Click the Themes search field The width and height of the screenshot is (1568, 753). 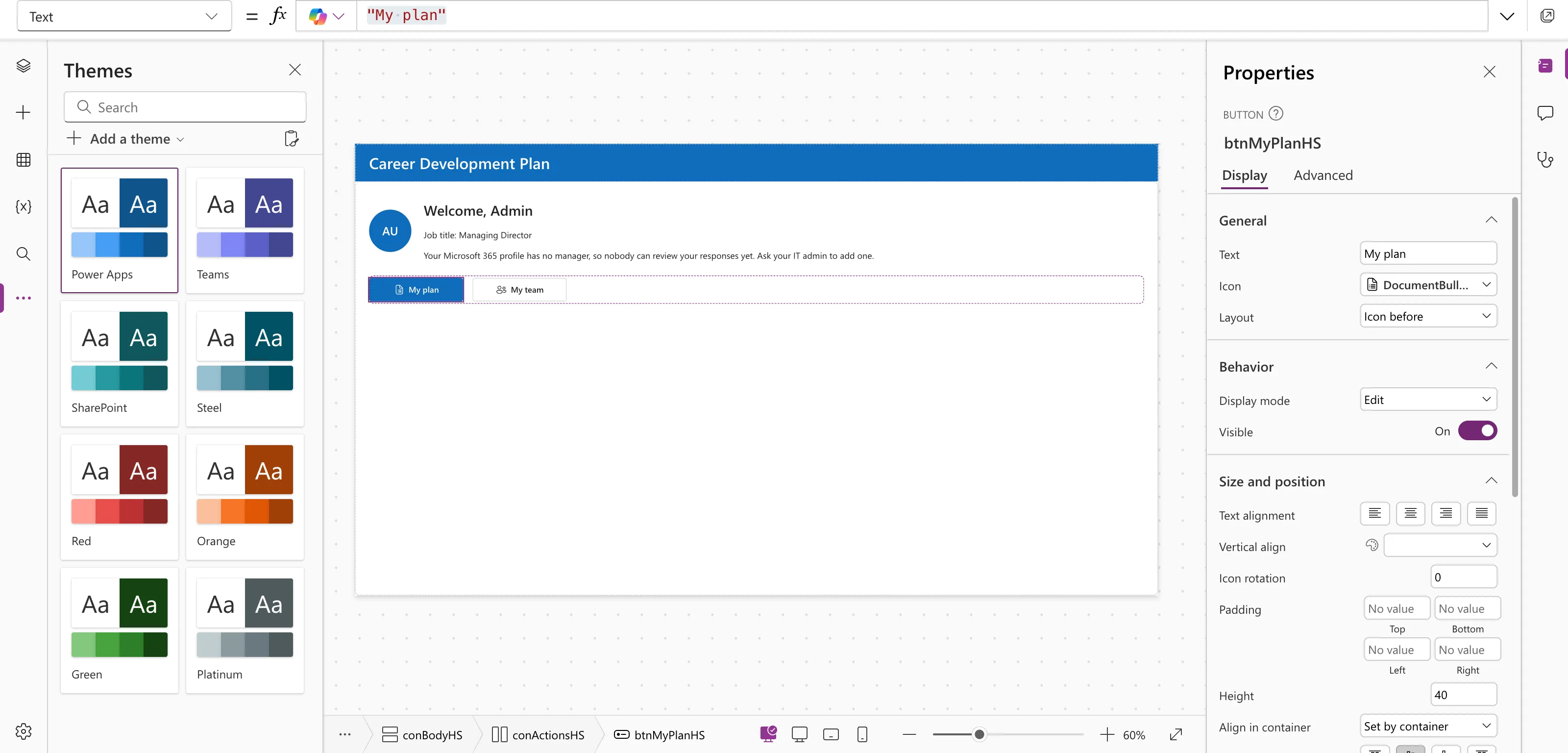pos(185,107)
